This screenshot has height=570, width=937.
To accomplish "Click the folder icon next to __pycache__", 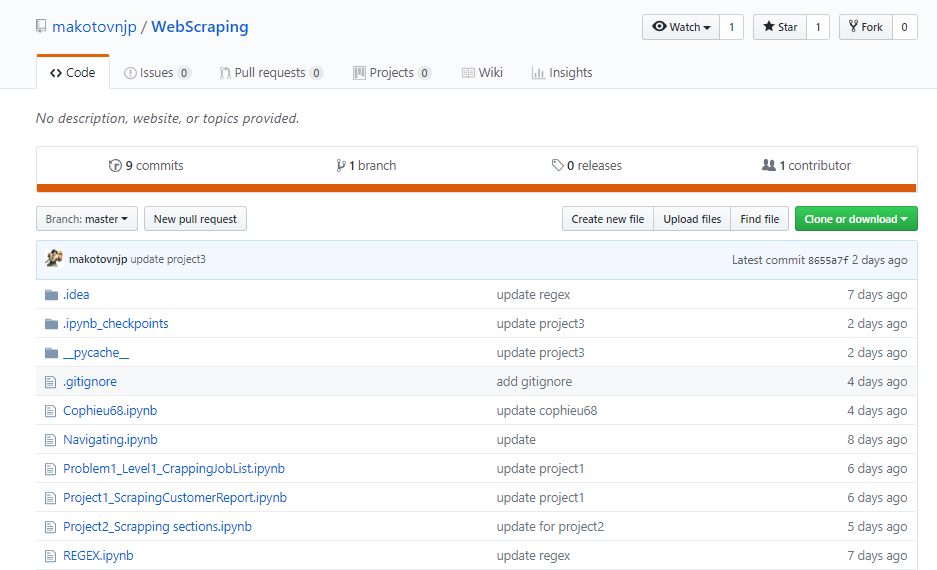I will point(51,353).
